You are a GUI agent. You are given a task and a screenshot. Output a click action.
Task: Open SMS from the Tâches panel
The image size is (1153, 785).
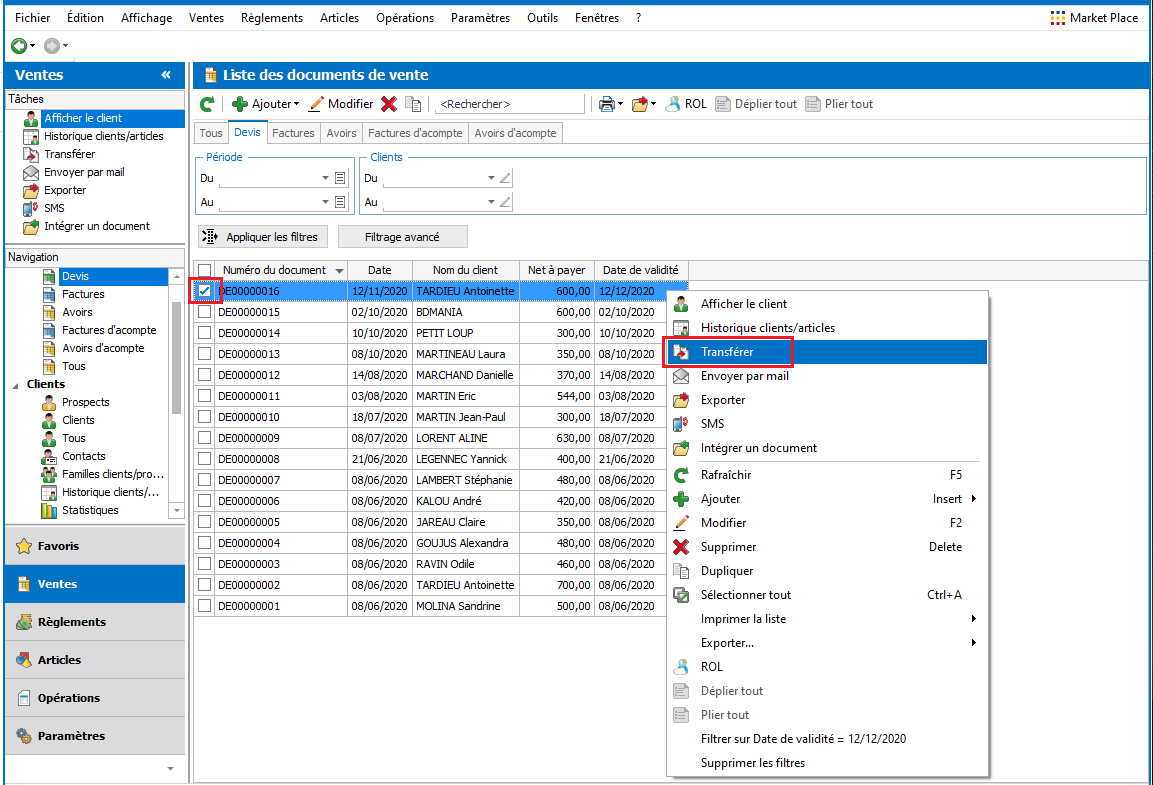54,208
